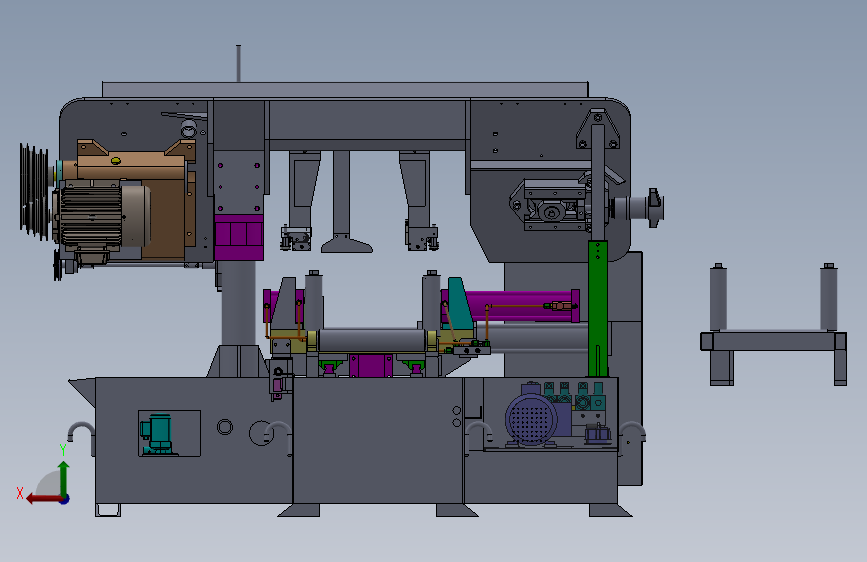This screenshot has height=562, width=867.
Task: Pick the triangular bracket atop the green column
Action: click(597, 128)
